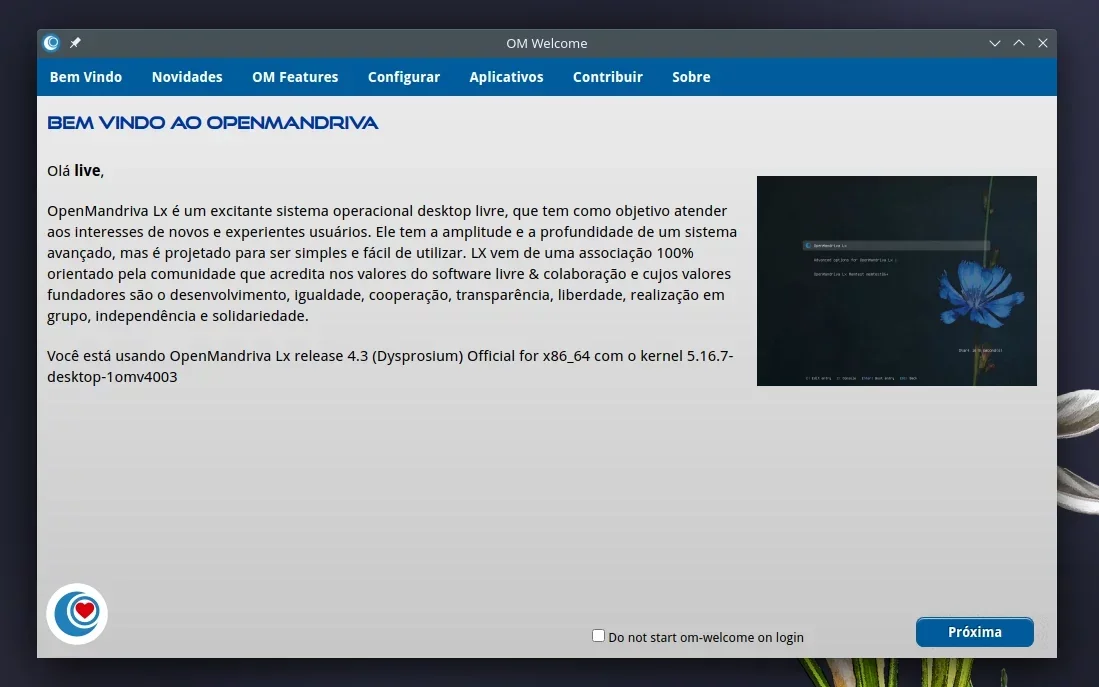Minimize the OM Welcome window

point(995,43)
